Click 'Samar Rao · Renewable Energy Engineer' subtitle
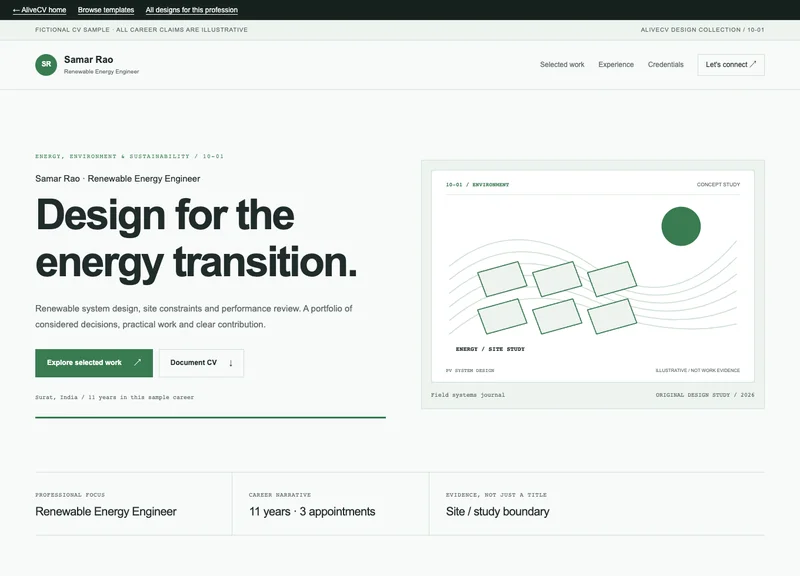Image resolution: width=800 pixels, height=576 pixels. coord(117,179)
